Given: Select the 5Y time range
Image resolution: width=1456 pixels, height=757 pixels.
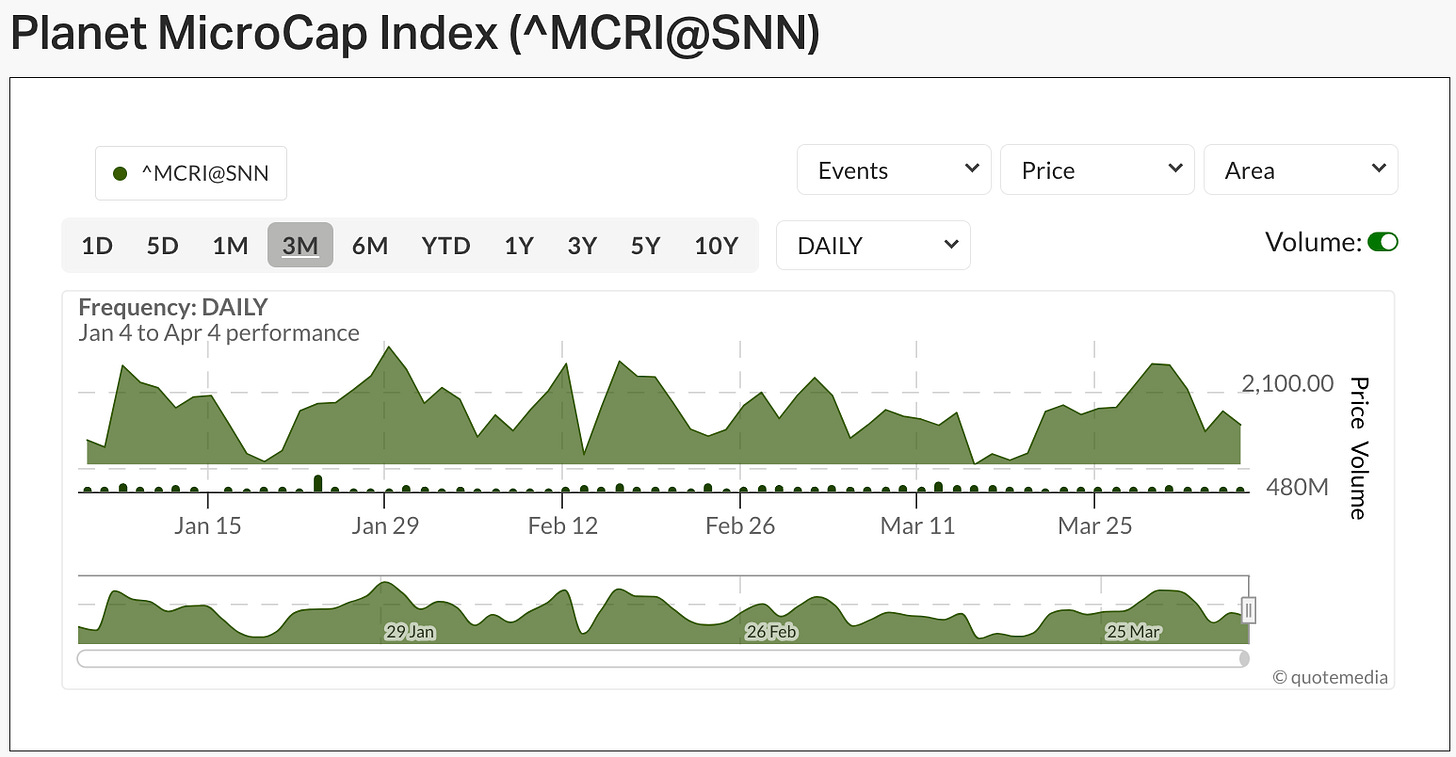Looking at the screenshot, I should coord(646,246).
